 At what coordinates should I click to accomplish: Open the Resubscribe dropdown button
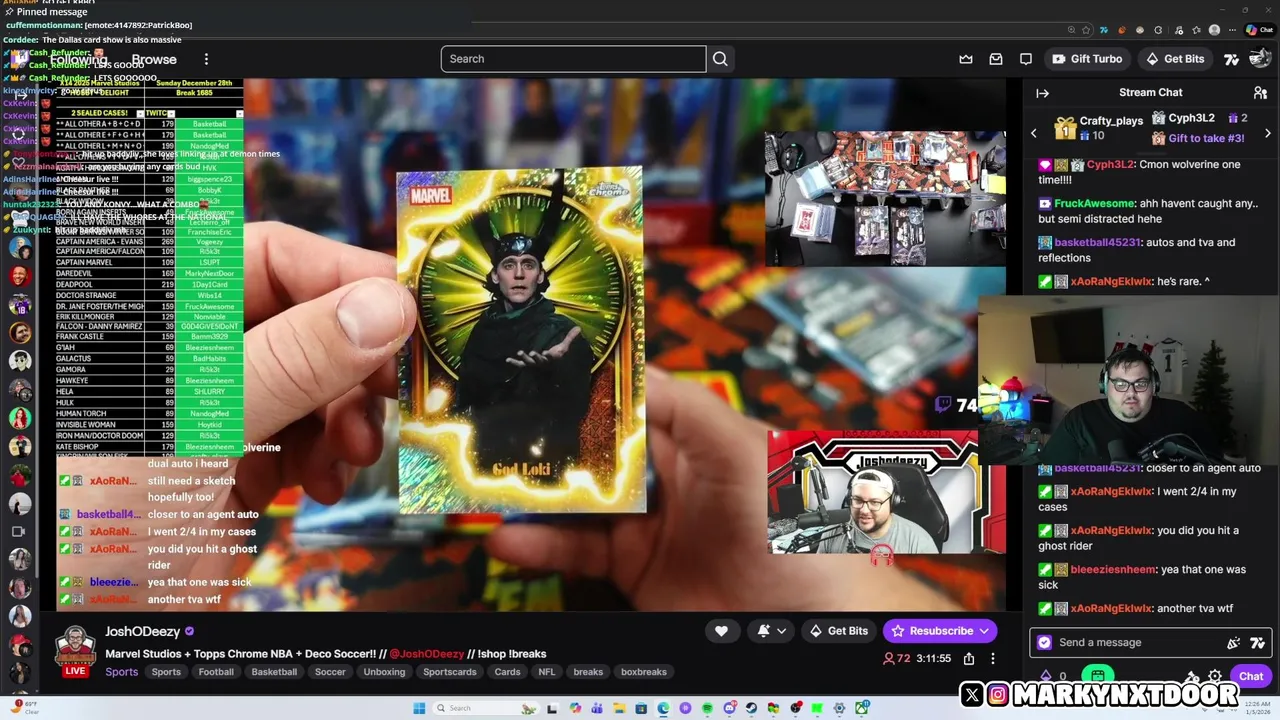coord(940,631)
